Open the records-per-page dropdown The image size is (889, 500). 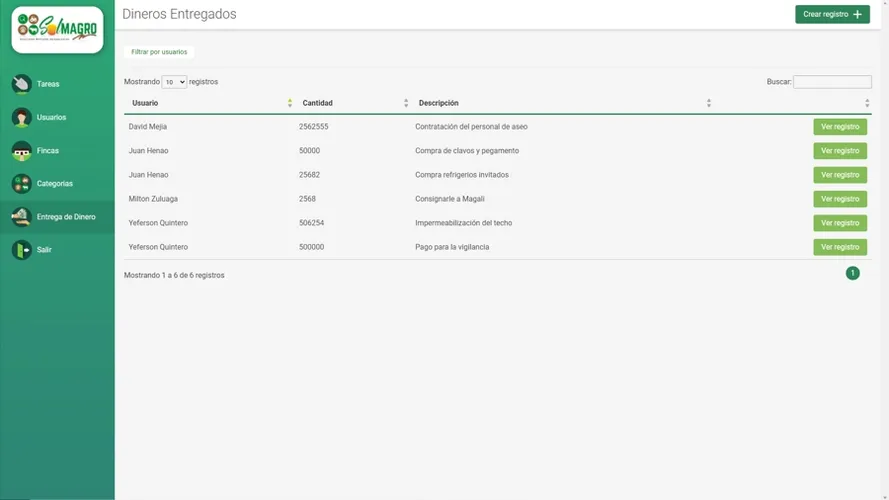174,82
